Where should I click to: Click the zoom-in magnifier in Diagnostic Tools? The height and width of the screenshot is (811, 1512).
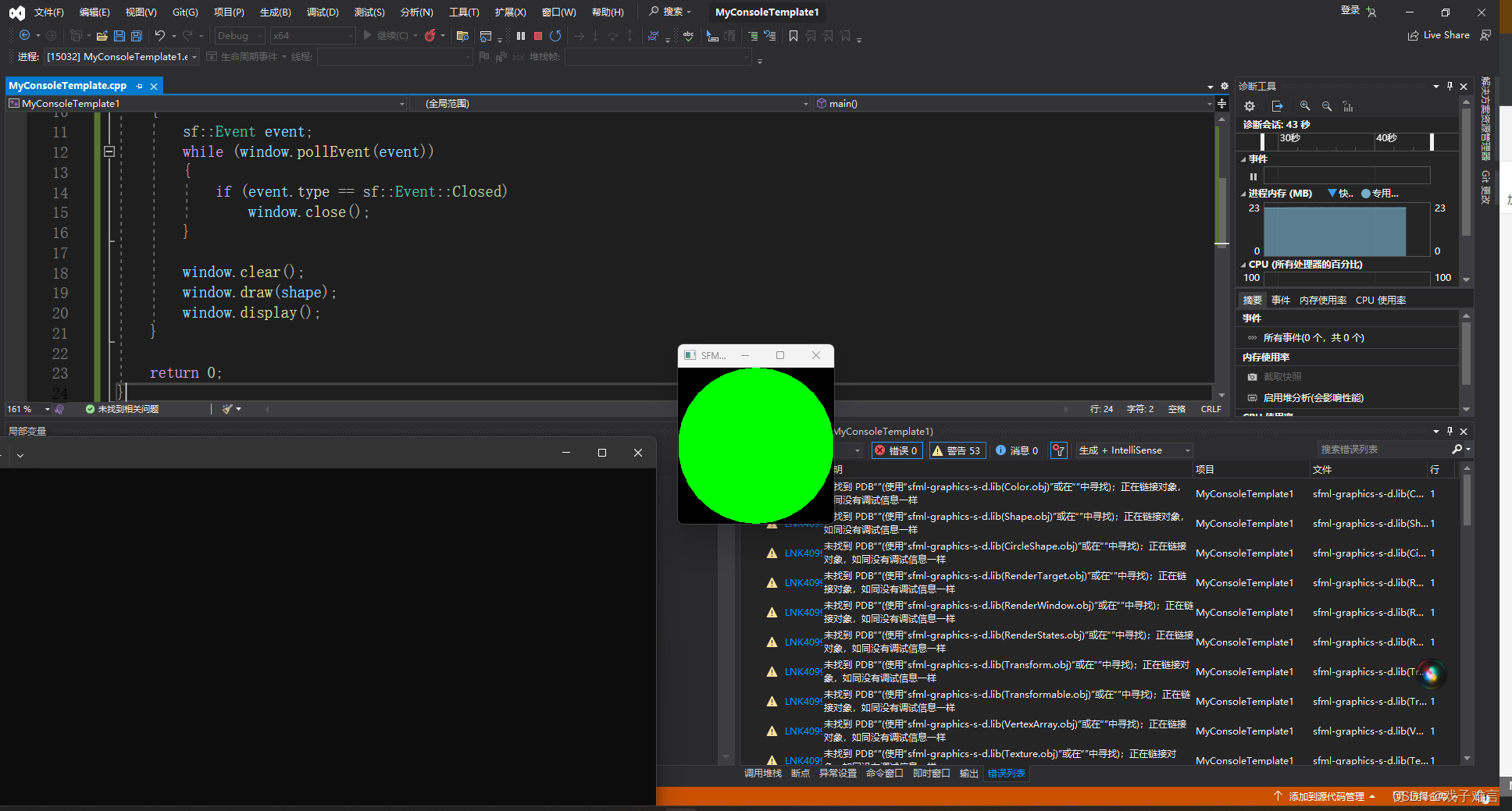point(1304,105)
